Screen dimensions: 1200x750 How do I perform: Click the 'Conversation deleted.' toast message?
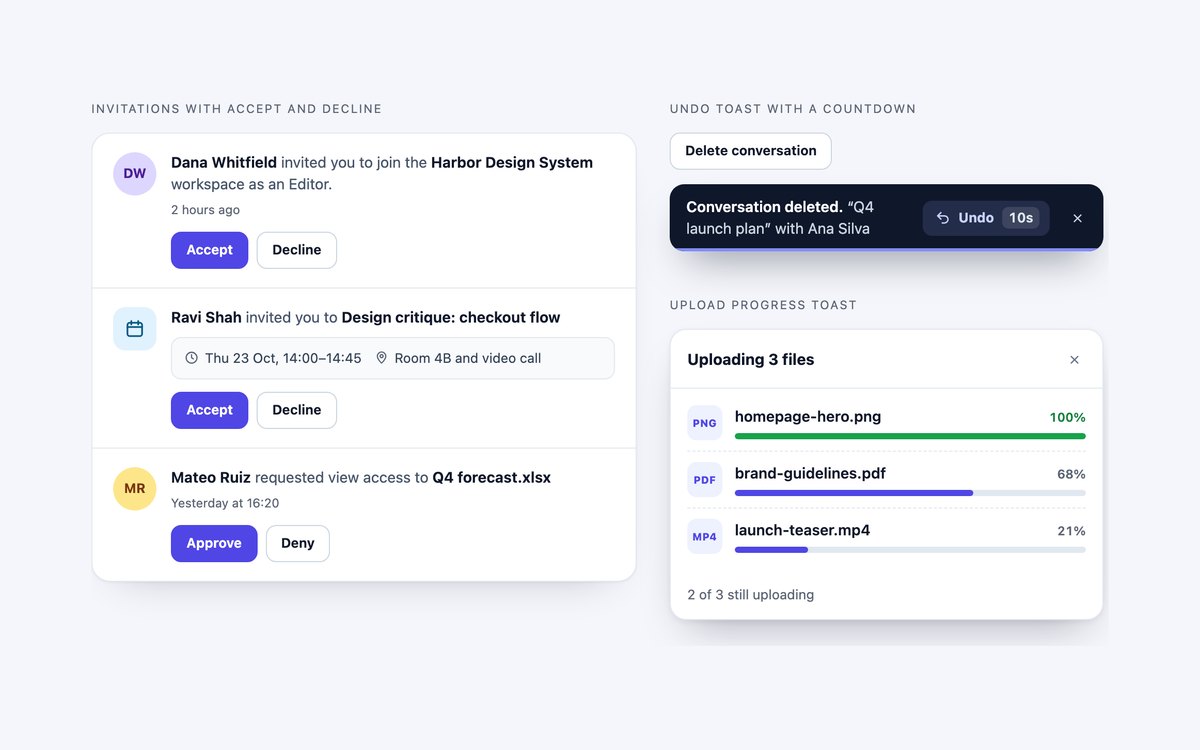click(764, 207)
